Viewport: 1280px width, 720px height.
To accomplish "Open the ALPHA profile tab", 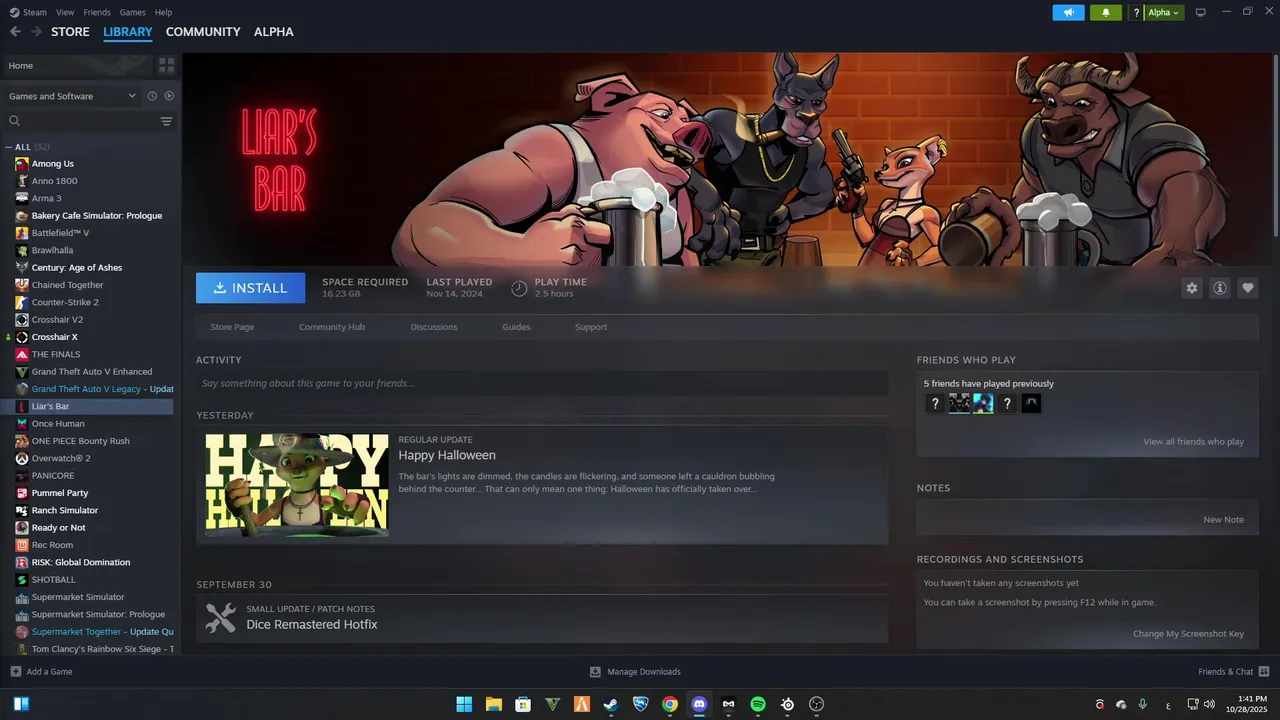I will click(x=274, y=32).
